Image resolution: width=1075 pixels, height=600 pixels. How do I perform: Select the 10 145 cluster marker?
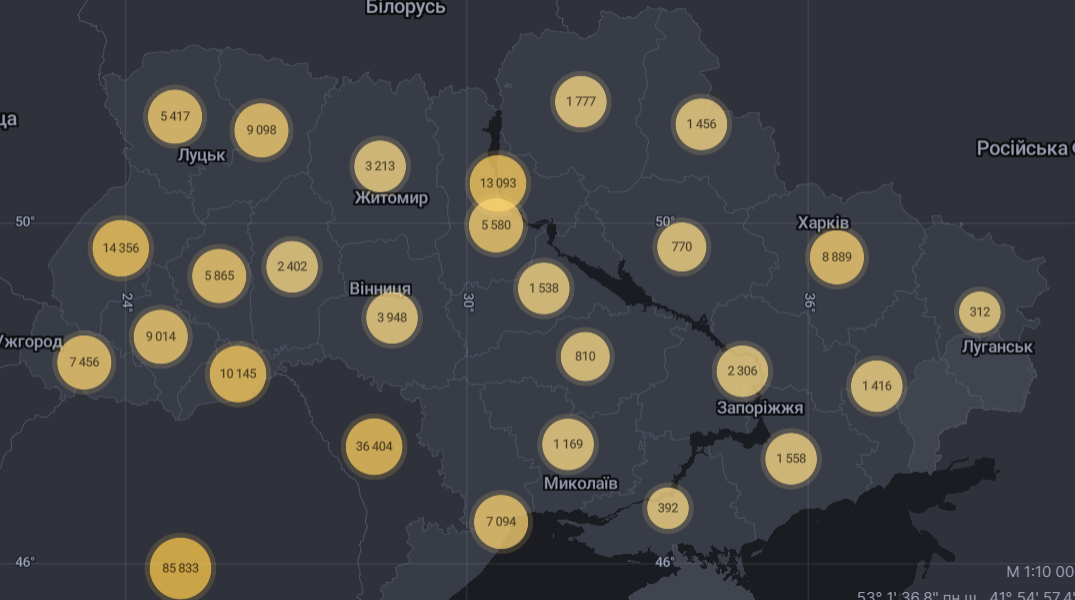coord(238,373)
